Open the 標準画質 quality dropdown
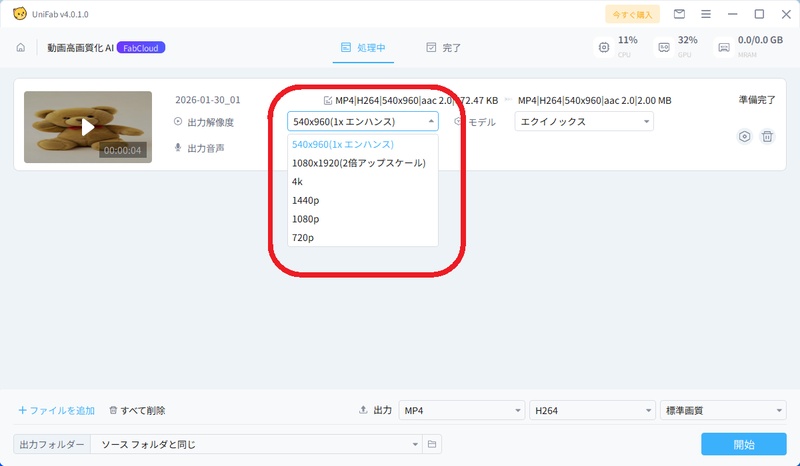 (723, 410)
